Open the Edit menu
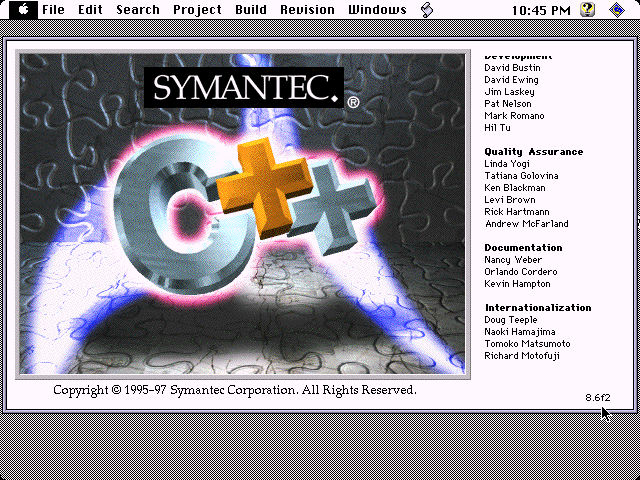 pyautogui.click(x=90, y=9)
